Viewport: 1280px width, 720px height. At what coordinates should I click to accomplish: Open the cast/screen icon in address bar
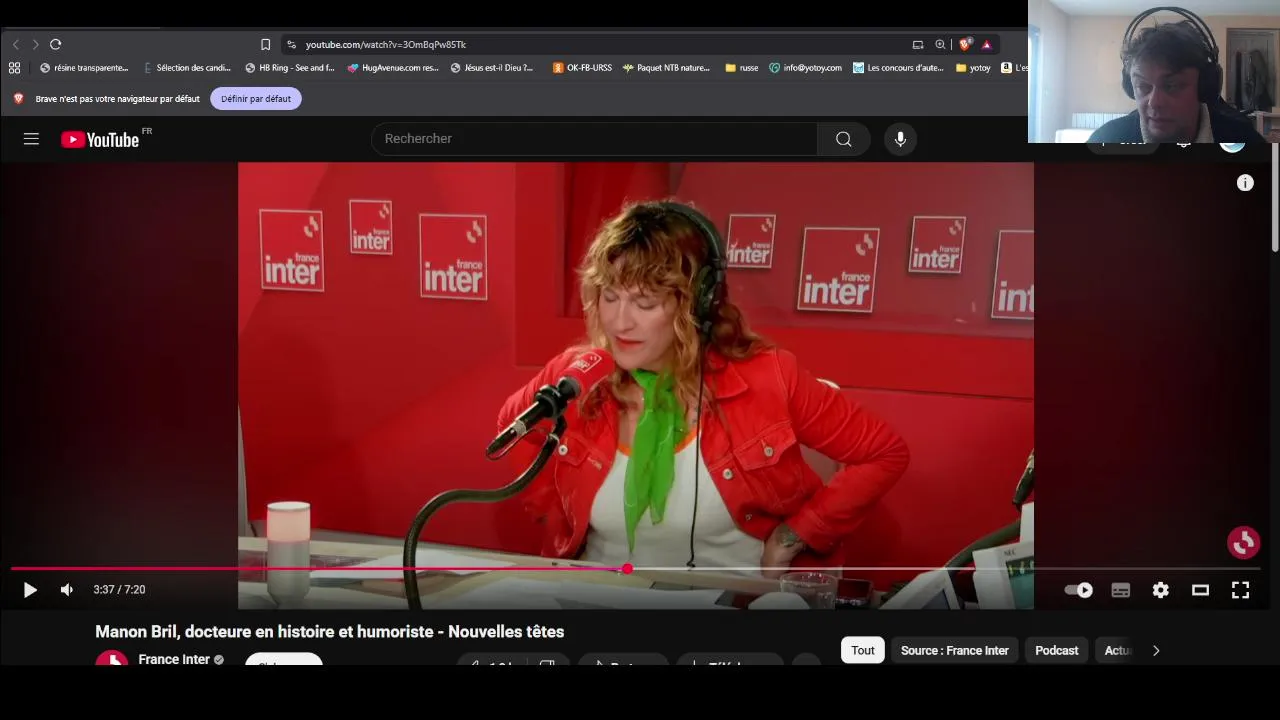[918, 44]
